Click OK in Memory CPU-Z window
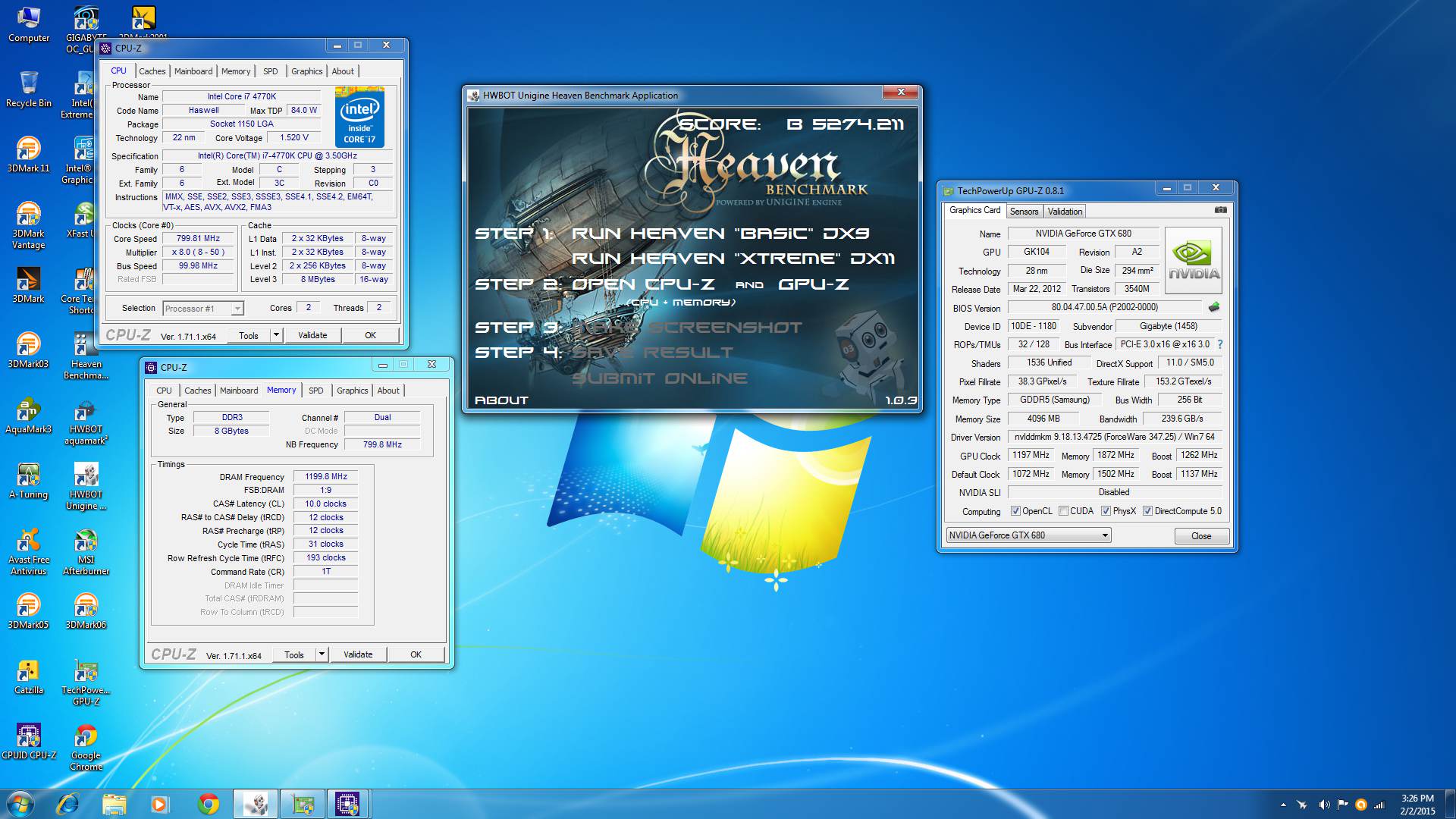 (416, 654)
